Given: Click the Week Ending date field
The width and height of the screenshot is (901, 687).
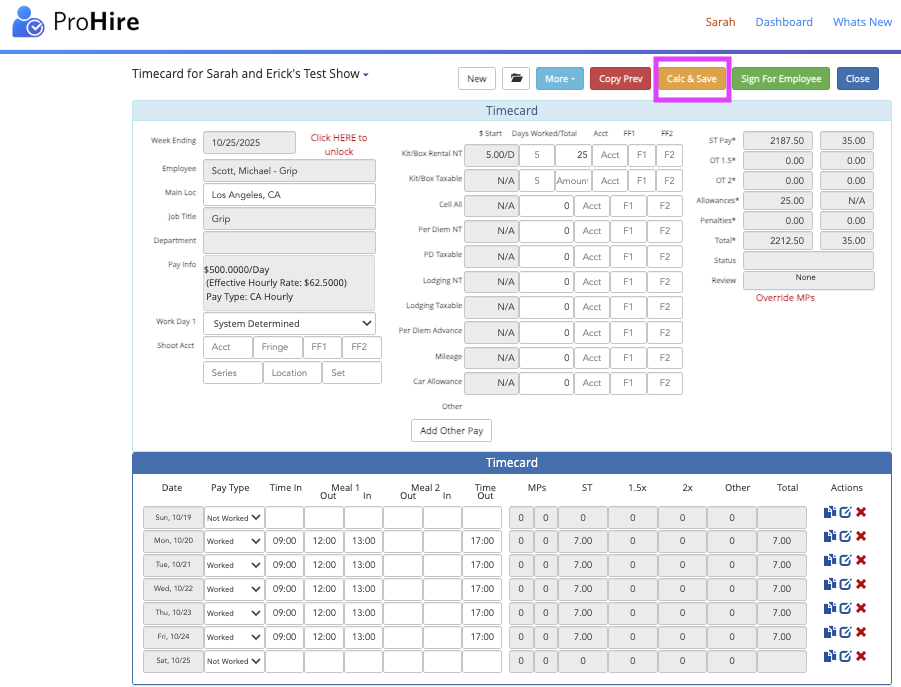Looking at the screenshot, I should 249,142.
